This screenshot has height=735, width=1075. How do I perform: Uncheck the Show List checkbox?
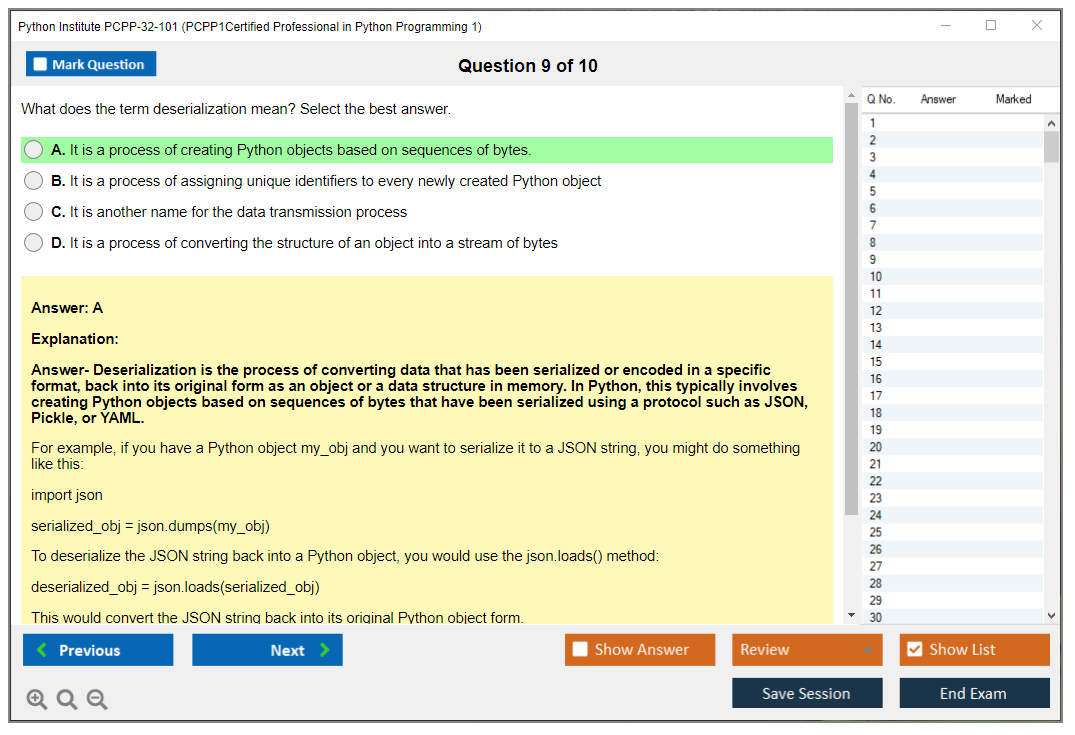[914, 650]
